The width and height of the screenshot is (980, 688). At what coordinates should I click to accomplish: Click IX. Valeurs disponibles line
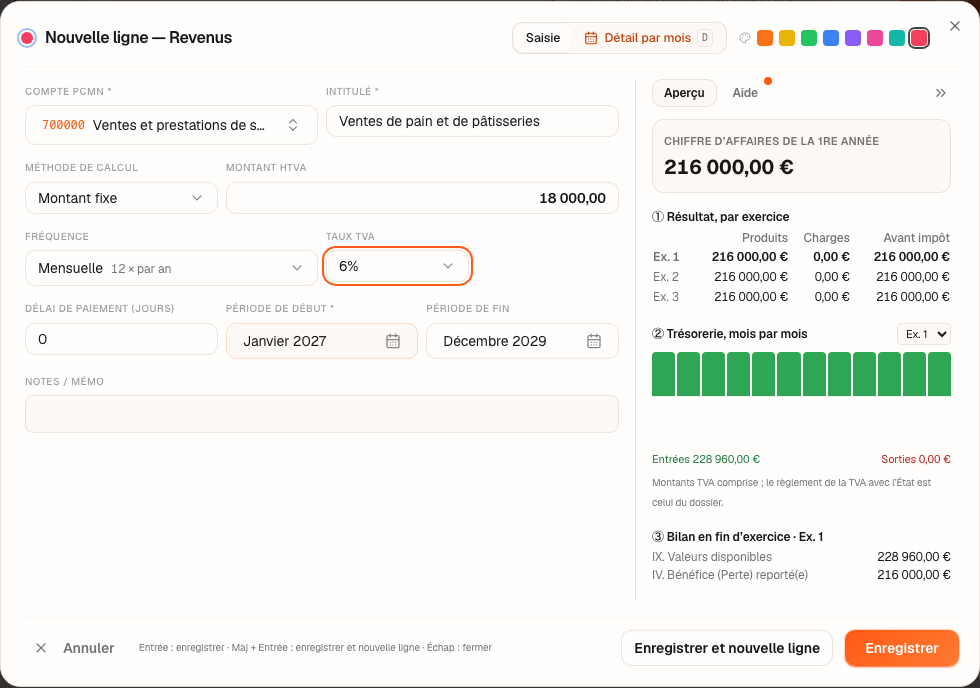[x=801, y=557]
